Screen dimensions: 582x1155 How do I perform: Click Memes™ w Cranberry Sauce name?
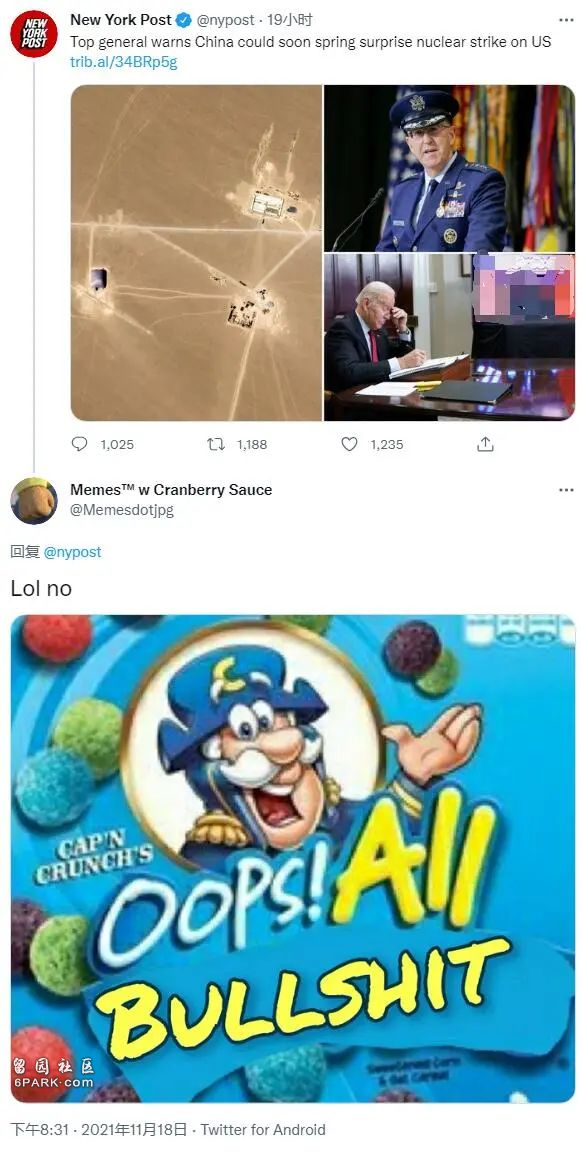[x=171, y=490]
